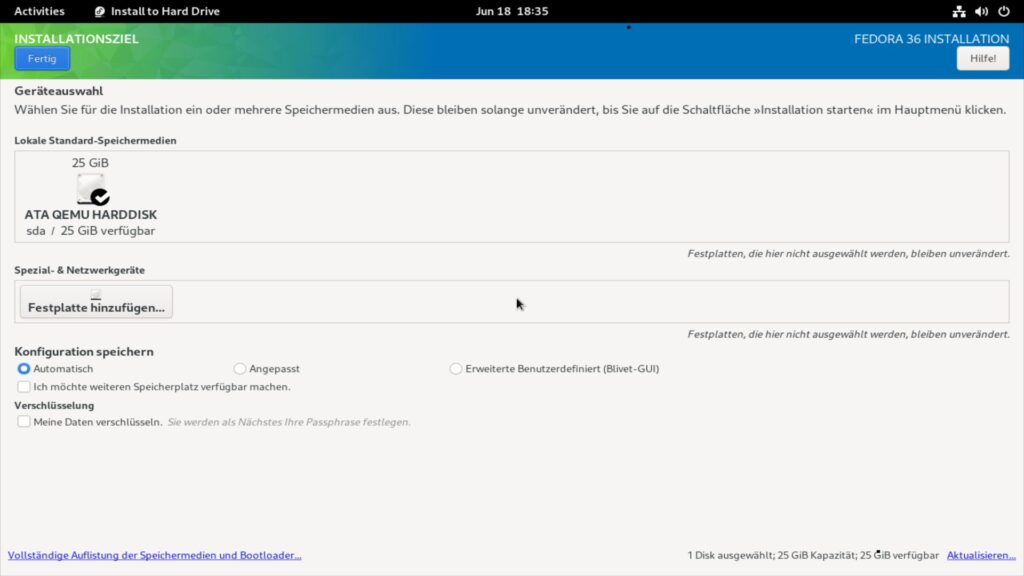The width and height of the screenshot is (1024, 576).
Task: Select Erweiterte Benutzerdefiniert (Blivet-GUI) option
Action: 455,369
